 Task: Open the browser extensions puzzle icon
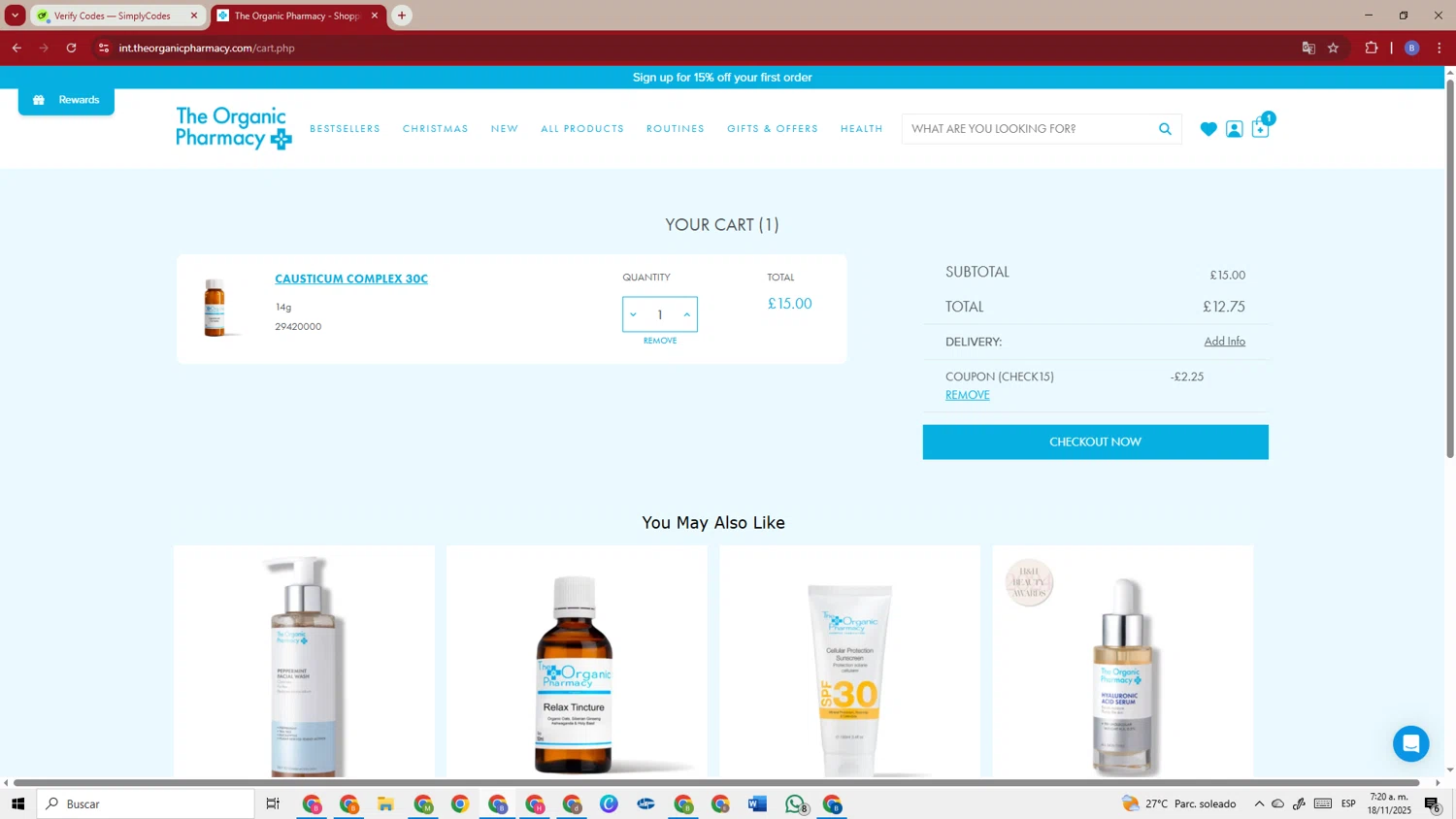(x=1372, y=48)
